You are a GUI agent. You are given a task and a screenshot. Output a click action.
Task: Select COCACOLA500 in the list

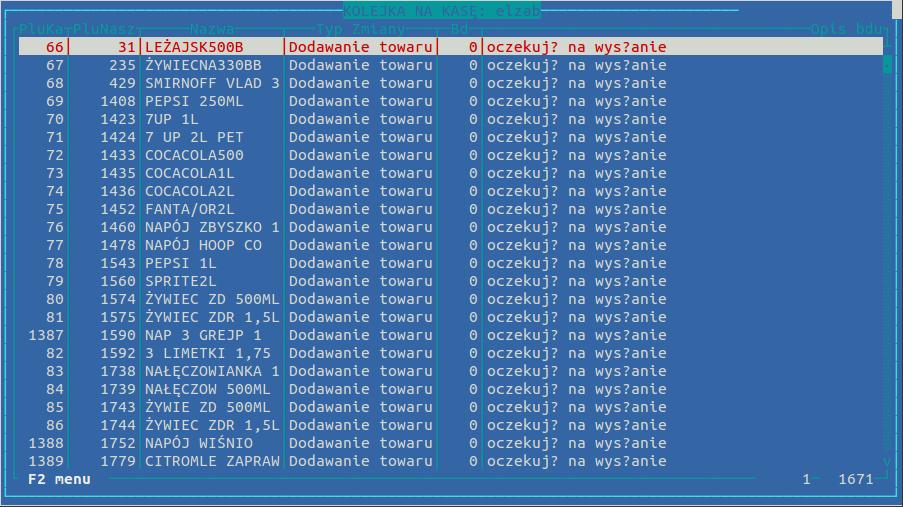click(194, 155)
